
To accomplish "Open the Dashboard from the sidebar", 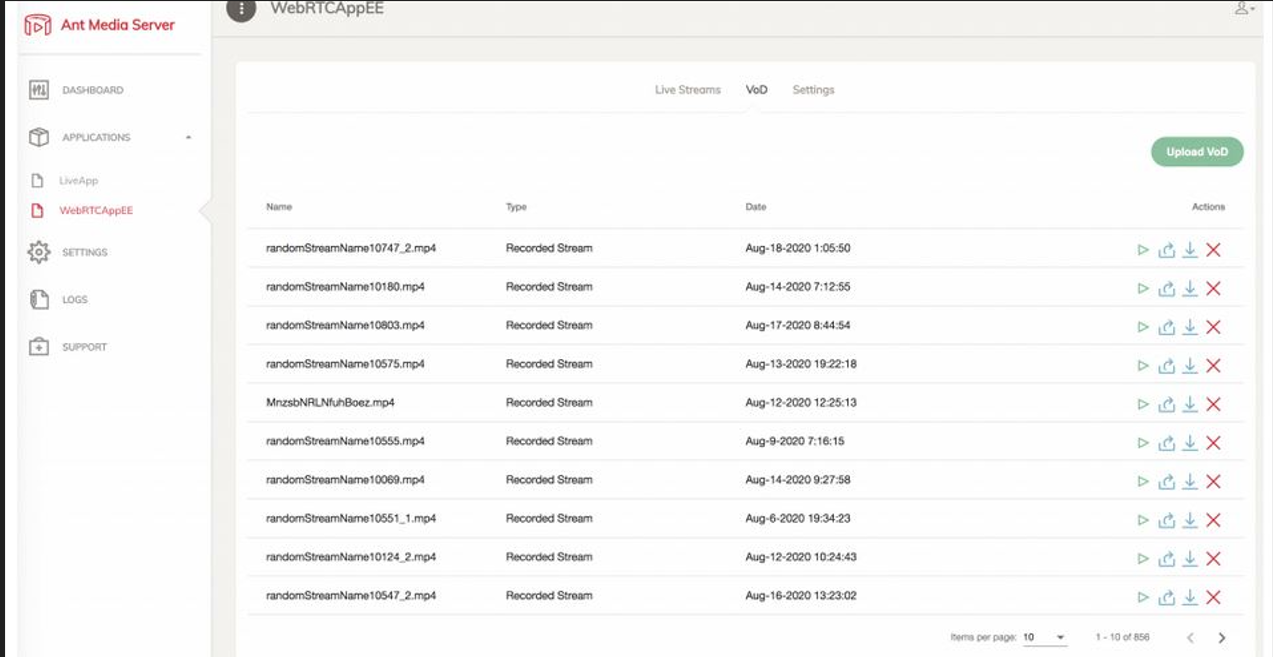I will tap(90, 90).
